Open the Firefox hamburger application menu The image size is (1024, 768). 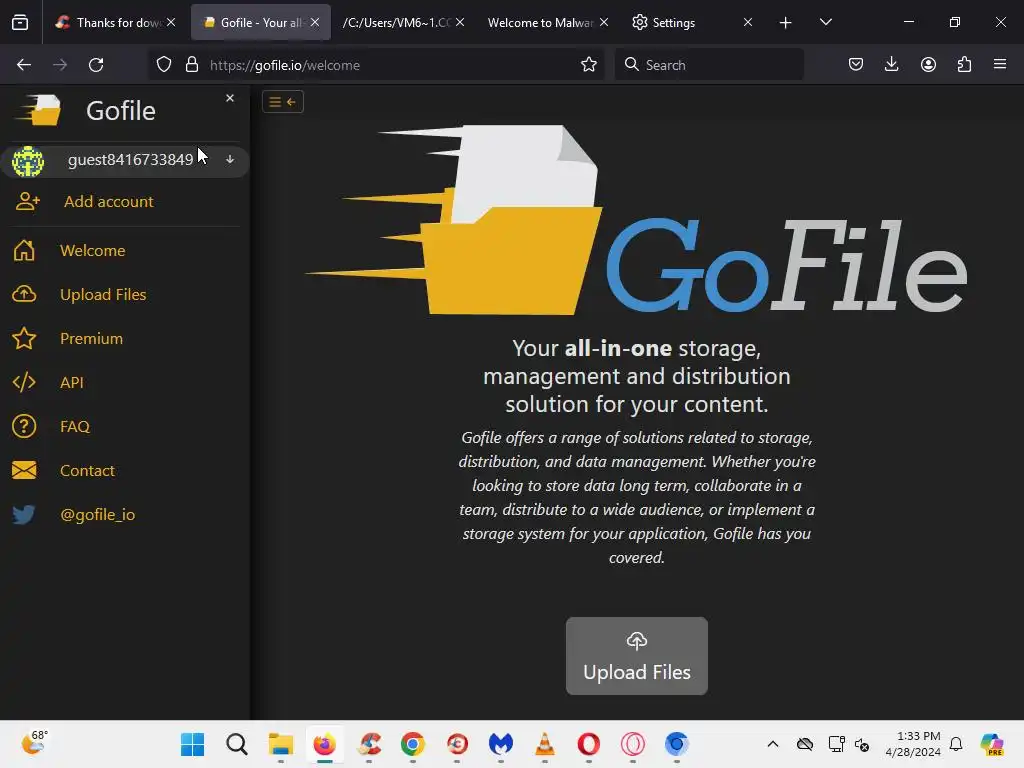click(x=1000, y=65)
